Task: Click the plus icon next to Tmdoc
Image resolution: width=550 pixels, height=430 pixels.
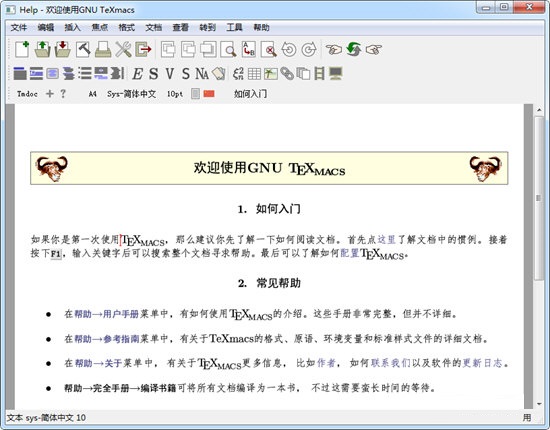Action: [x=50, y=93]
